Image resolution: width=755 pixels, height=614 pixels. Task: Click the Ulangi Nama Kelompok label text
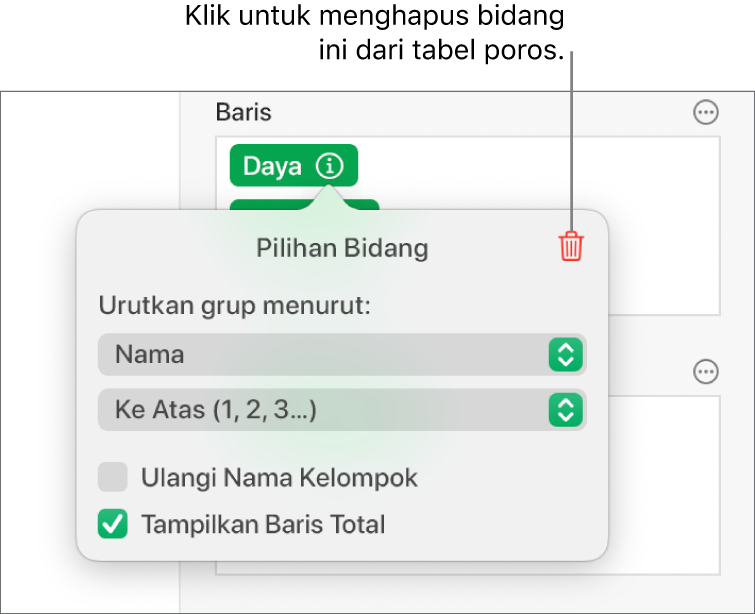coord(279,478)
